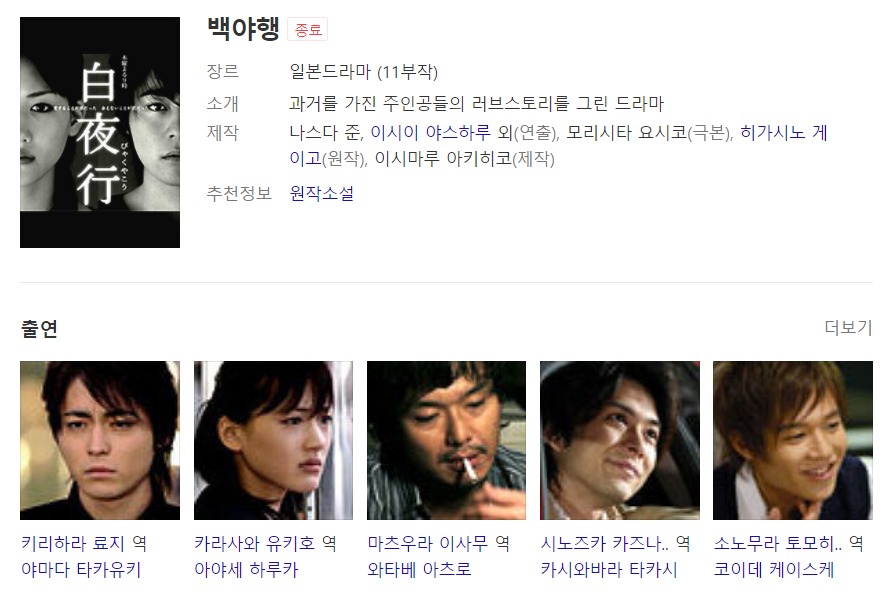Expand cast list with 더보기

pos(848,327)
